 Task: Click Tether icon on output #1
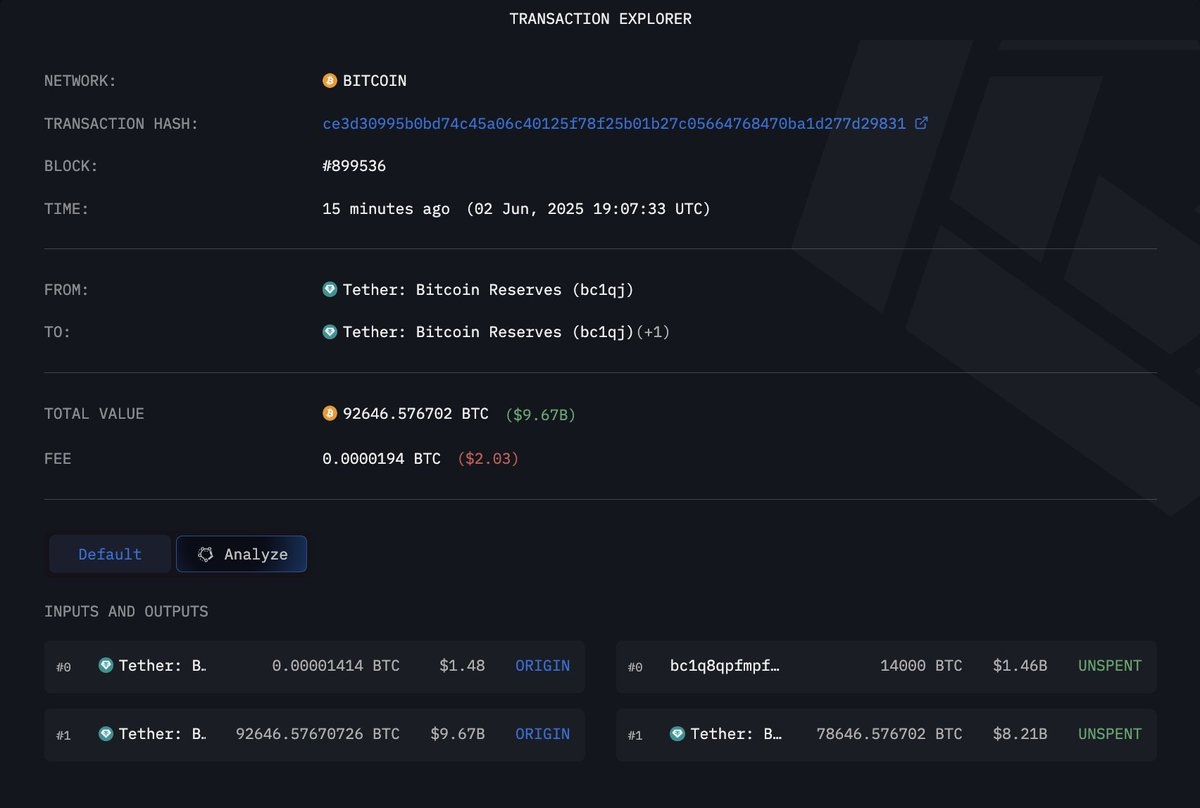point(677,734)
